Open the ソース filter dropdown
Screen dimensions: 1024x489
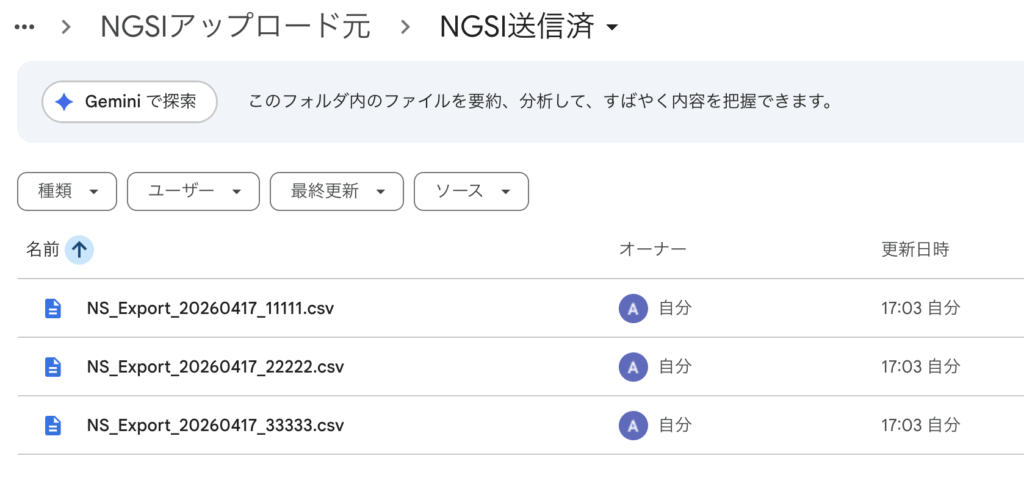pos(471,192)
